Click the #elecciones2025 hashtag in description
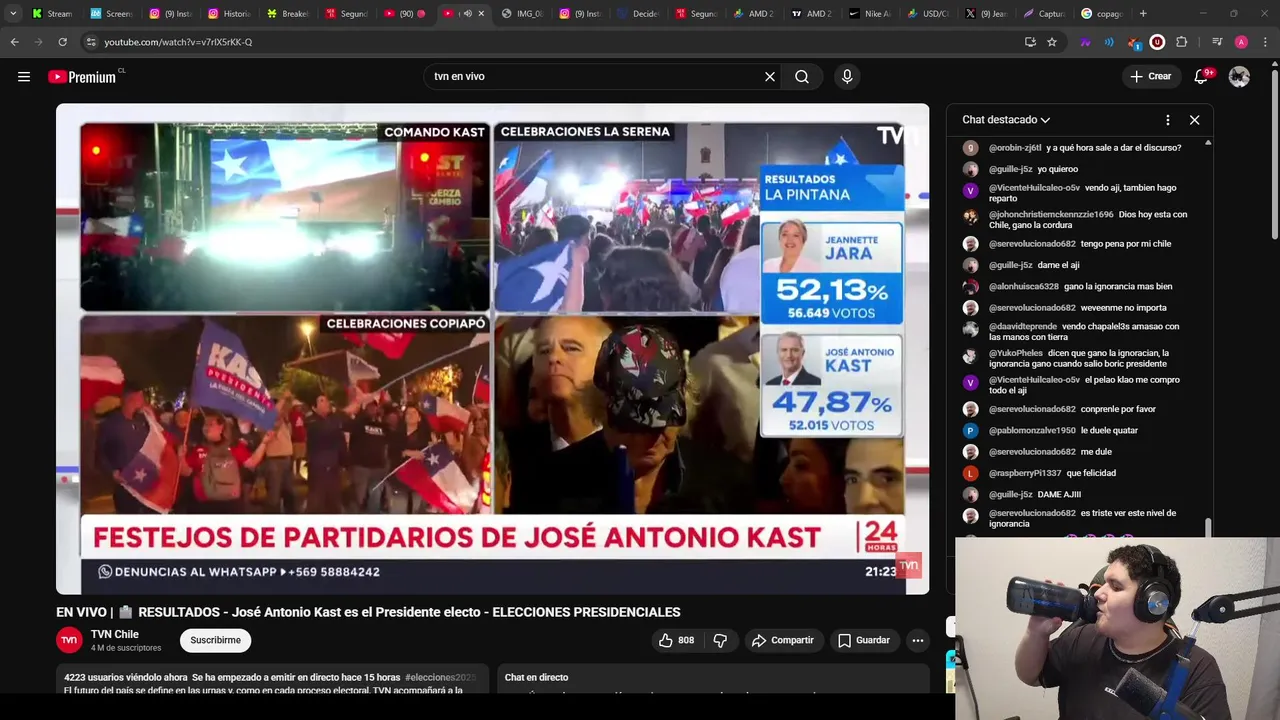 pyautogui.click(x=440, y=677)
